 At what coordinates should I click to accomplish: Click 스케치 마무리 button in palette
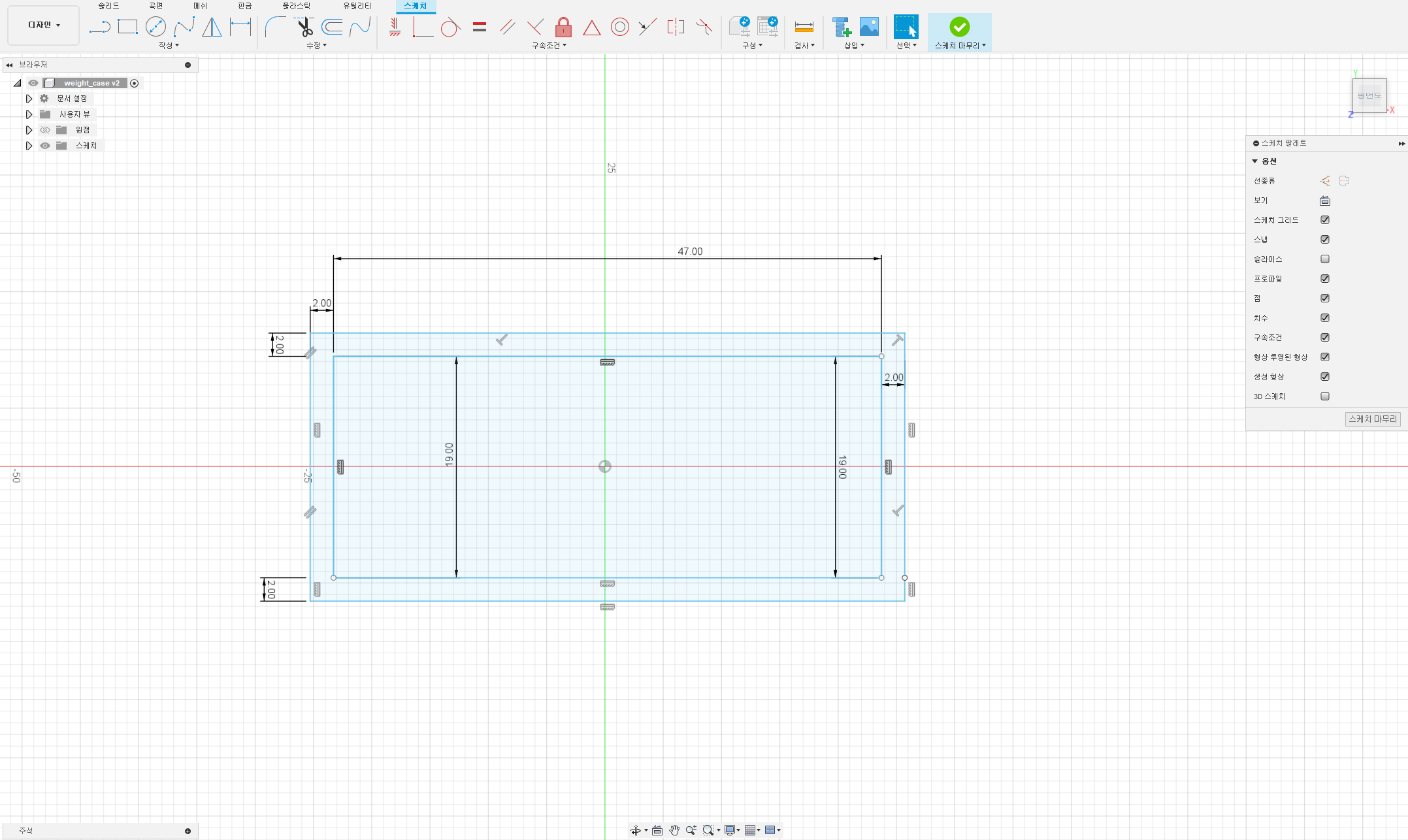(1372, 419)
